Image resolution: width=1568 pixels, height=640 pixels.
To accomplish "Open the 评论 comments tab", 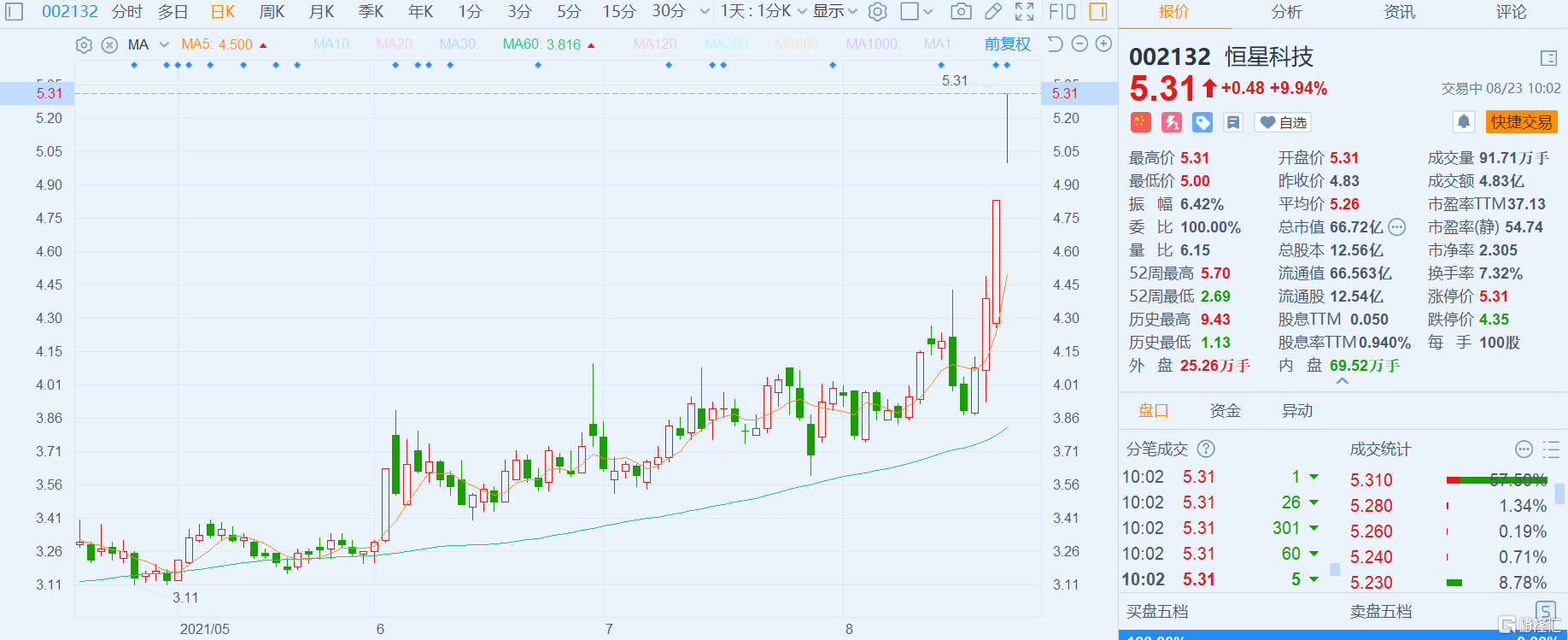I will tap(1512, 12).
